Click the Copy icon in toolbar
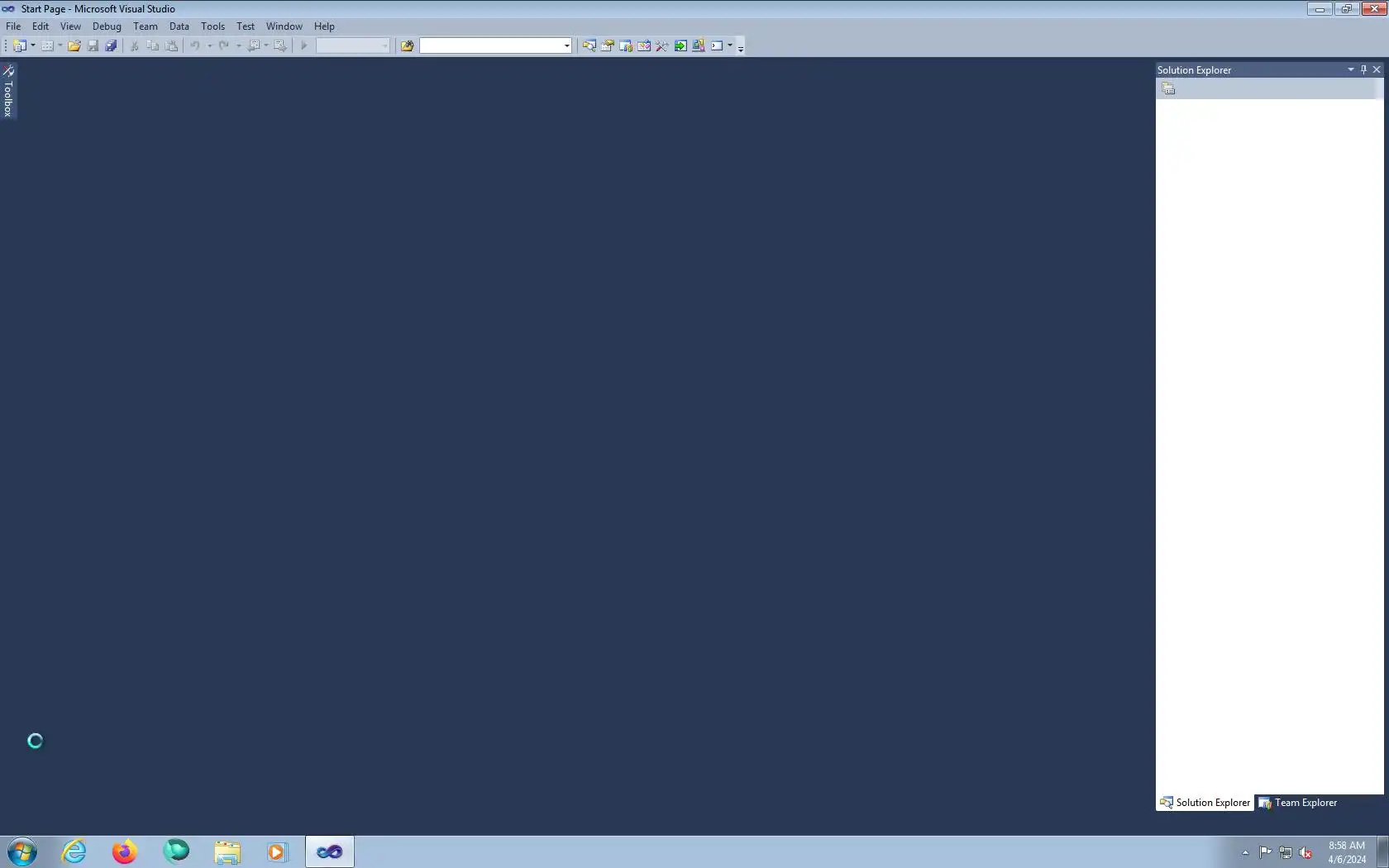The image size is (1389, 868). click(x=153, y=46)
